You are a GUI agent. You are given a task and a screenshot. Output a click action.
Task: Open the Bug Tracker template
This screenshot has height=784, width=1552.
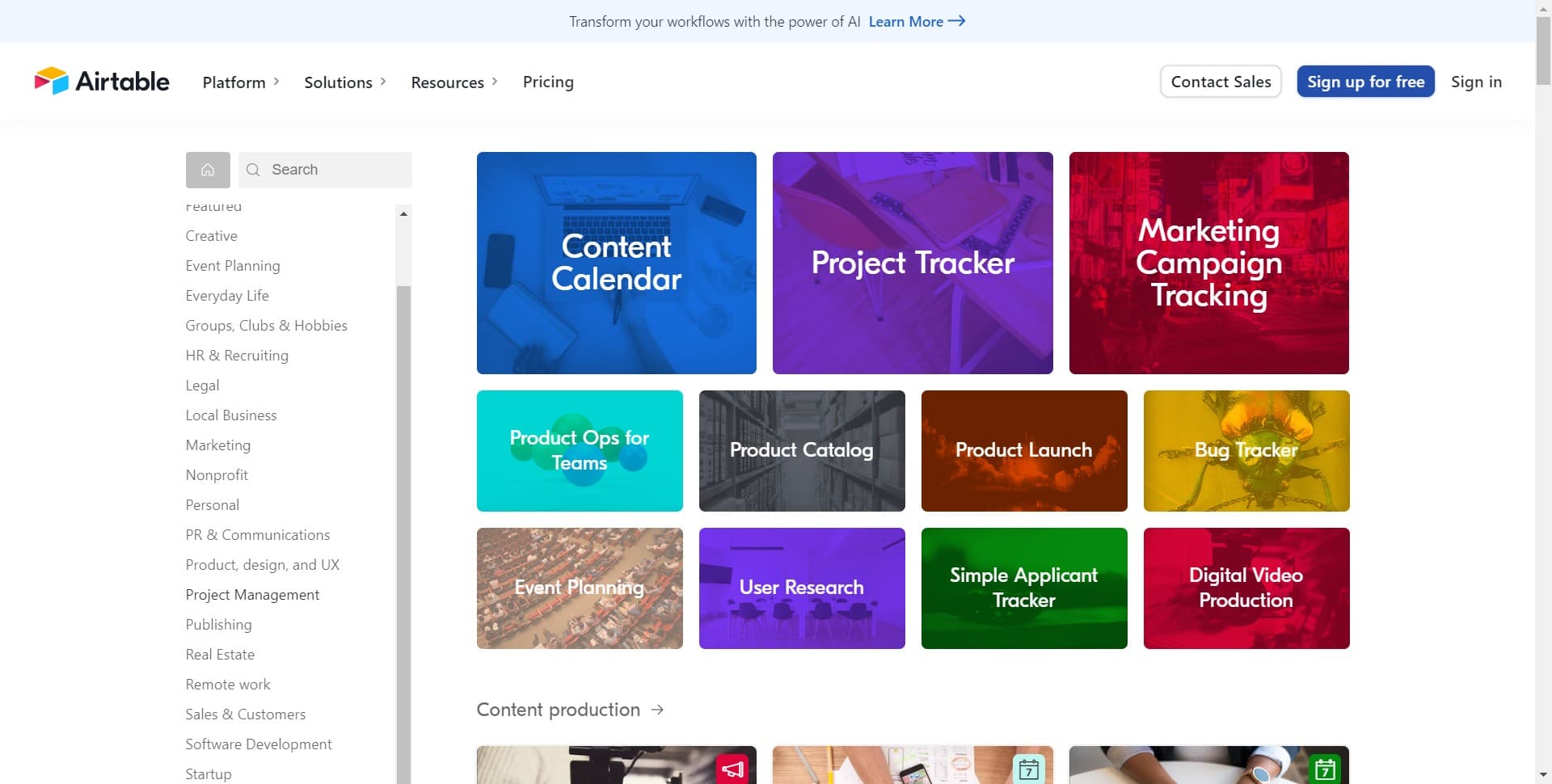tap(1246, 450)
